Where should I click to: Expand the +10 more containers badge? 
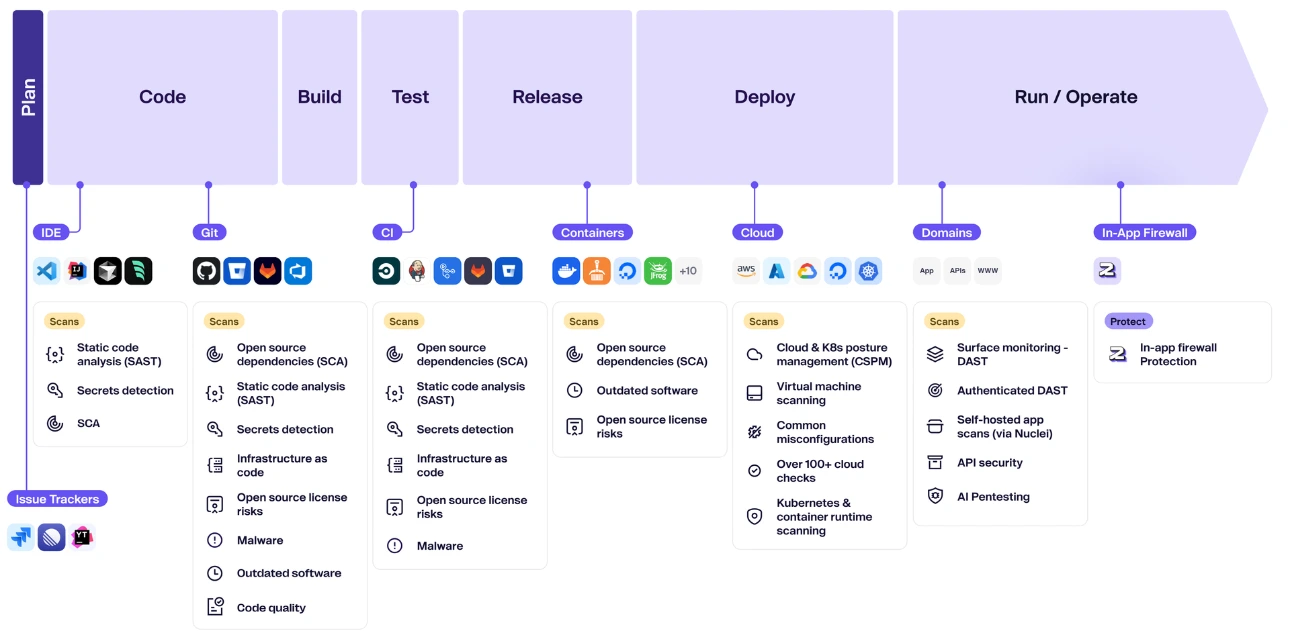click(688, 271)
